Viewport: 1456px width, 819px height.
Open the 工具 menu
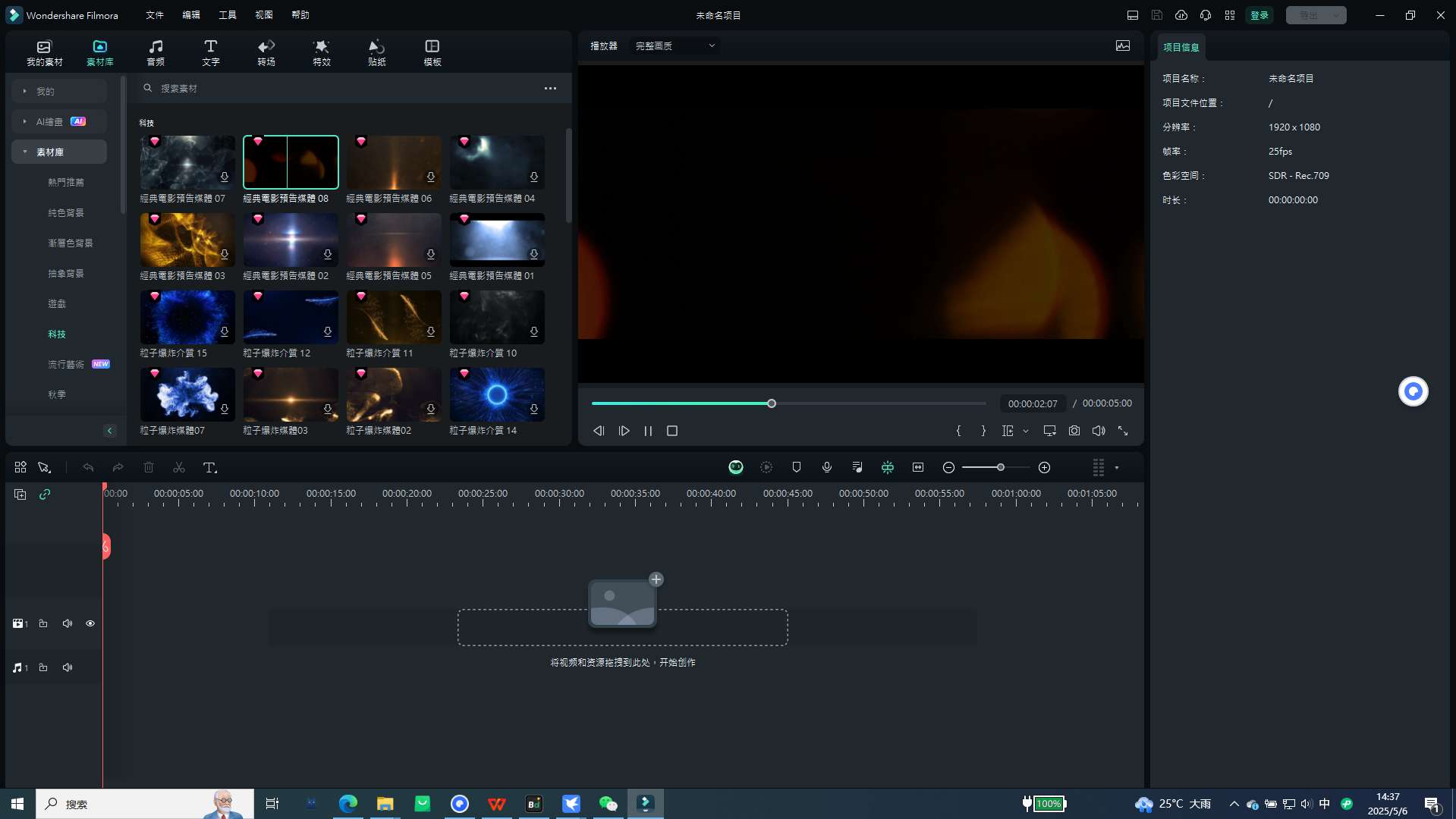[228, 15]
